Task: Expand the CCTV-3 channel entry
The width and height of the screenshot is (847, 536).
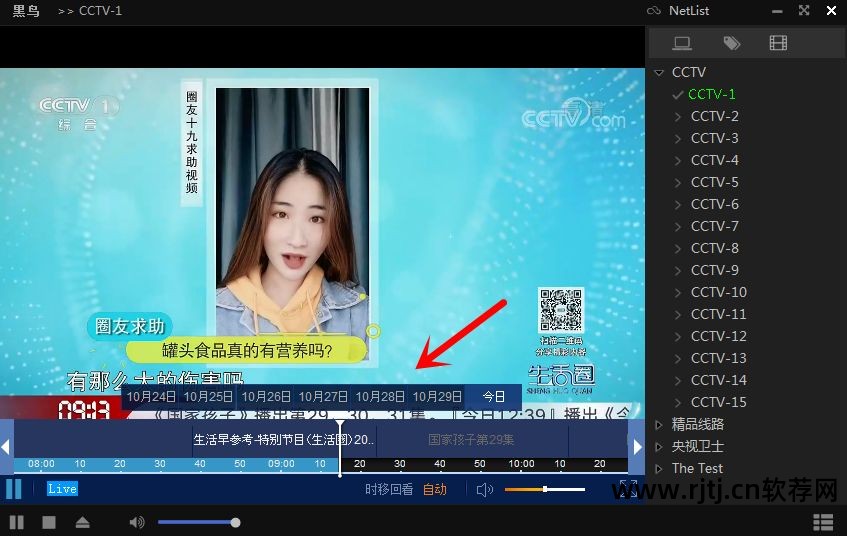Action: point(678,138)
